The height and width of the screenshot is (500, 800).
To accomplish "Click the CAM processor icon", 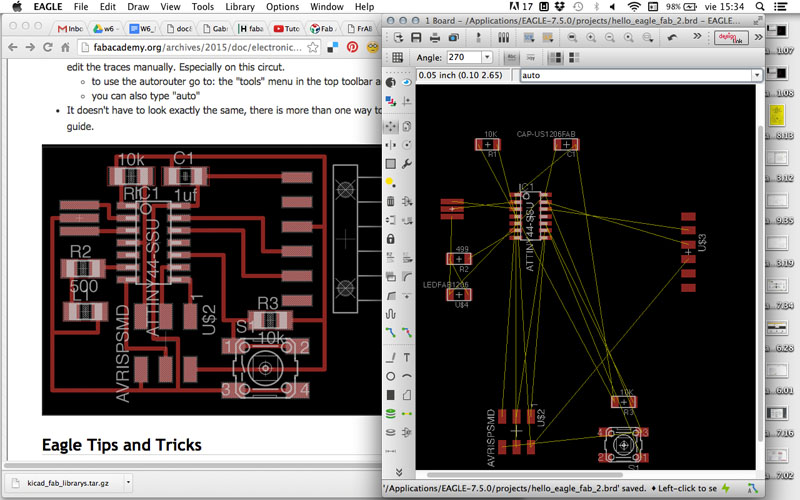I will pyautogui.click(x=453, y=37).
